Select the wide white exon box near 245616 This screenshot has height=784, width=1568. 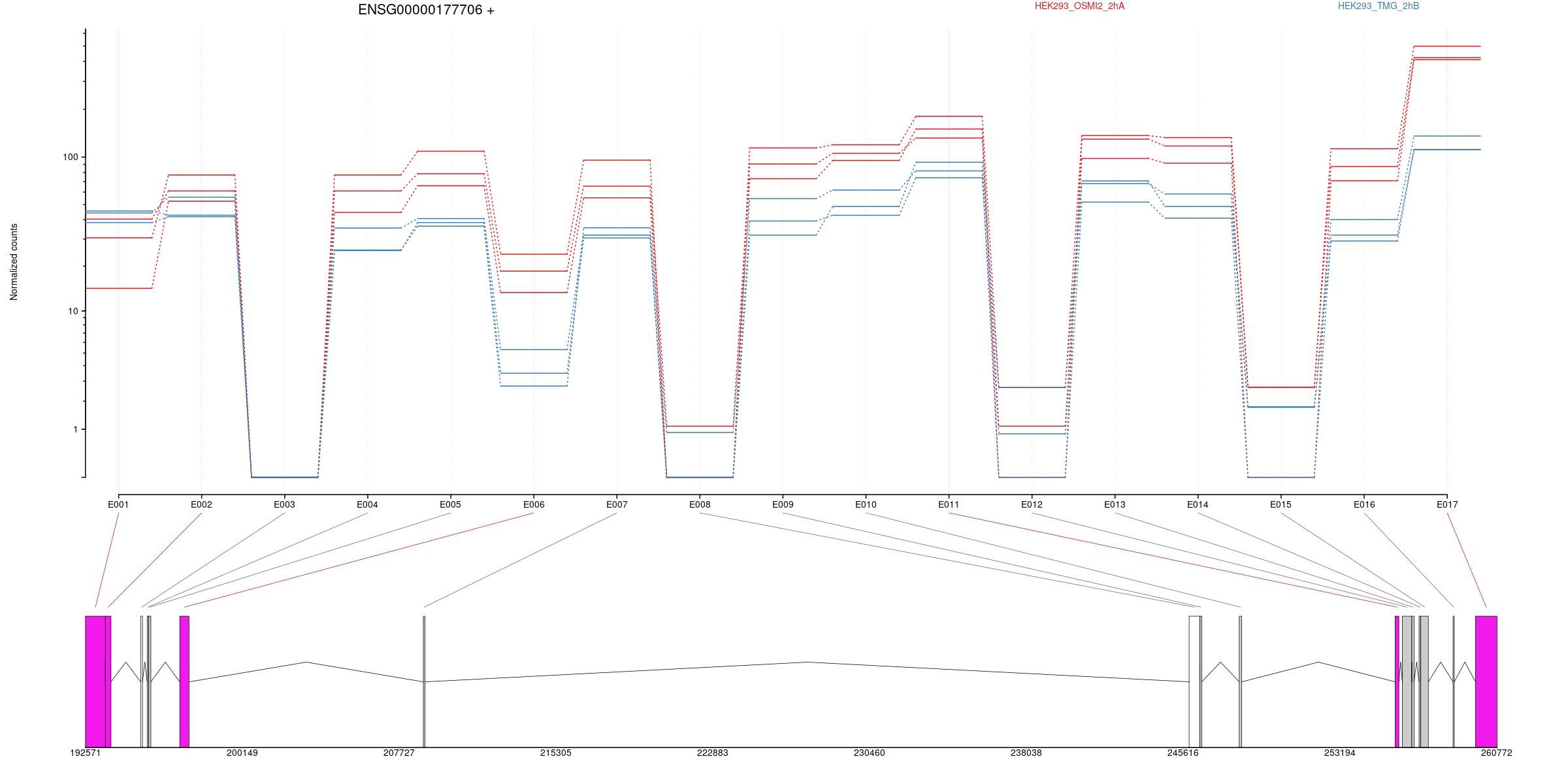(1194, 681)
